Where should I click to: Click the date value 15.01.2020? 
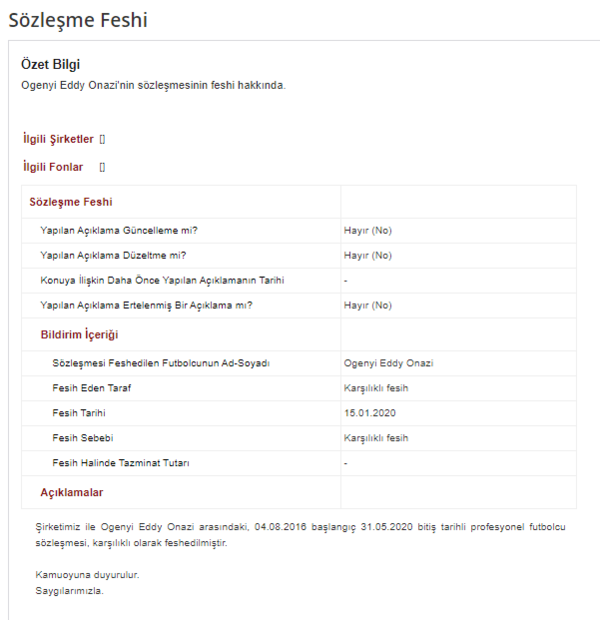(369, 412)
